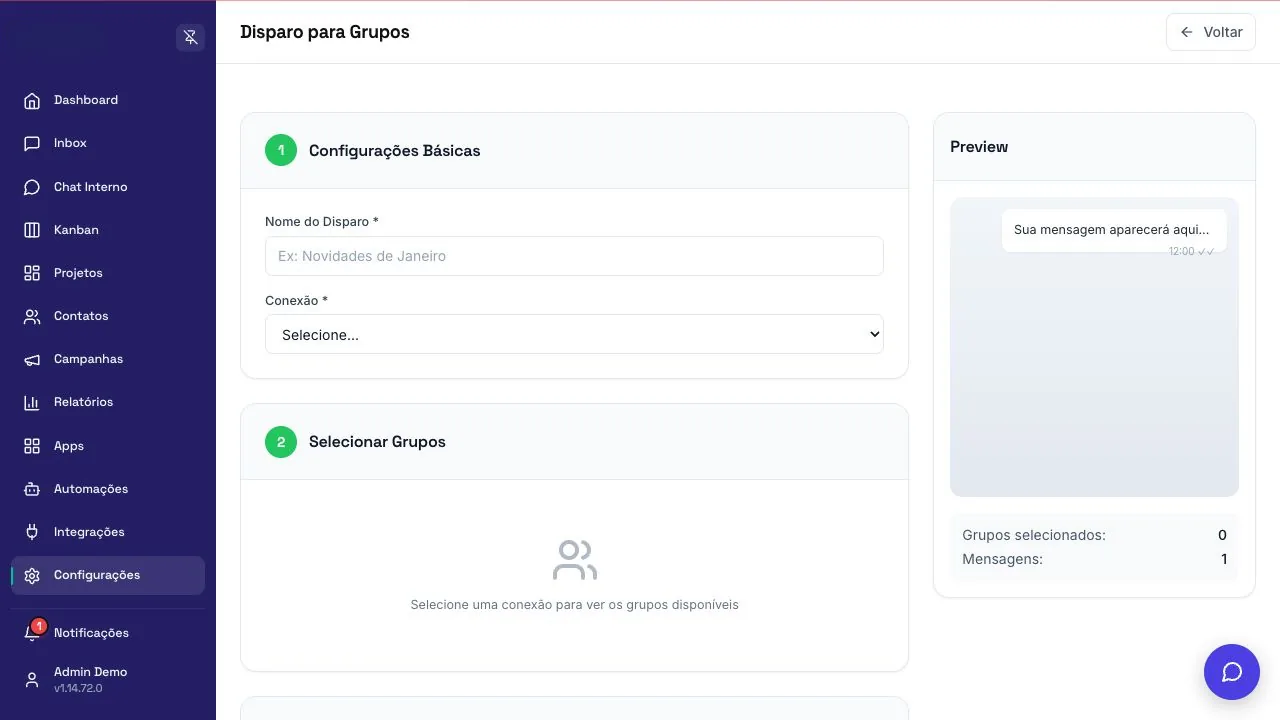Click the version v1.14.72.0 text

click(78, 688)
